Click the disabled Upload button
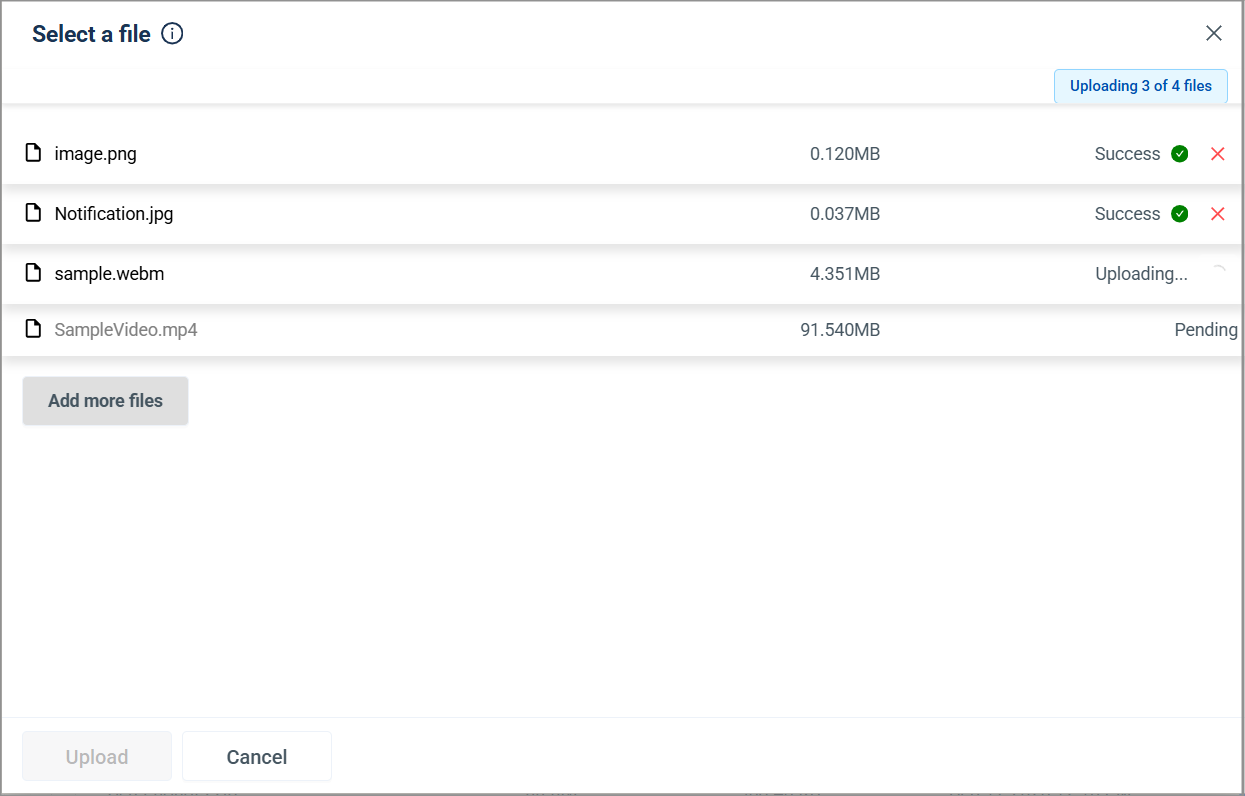The image size is (1245, 796). point(97,757)
